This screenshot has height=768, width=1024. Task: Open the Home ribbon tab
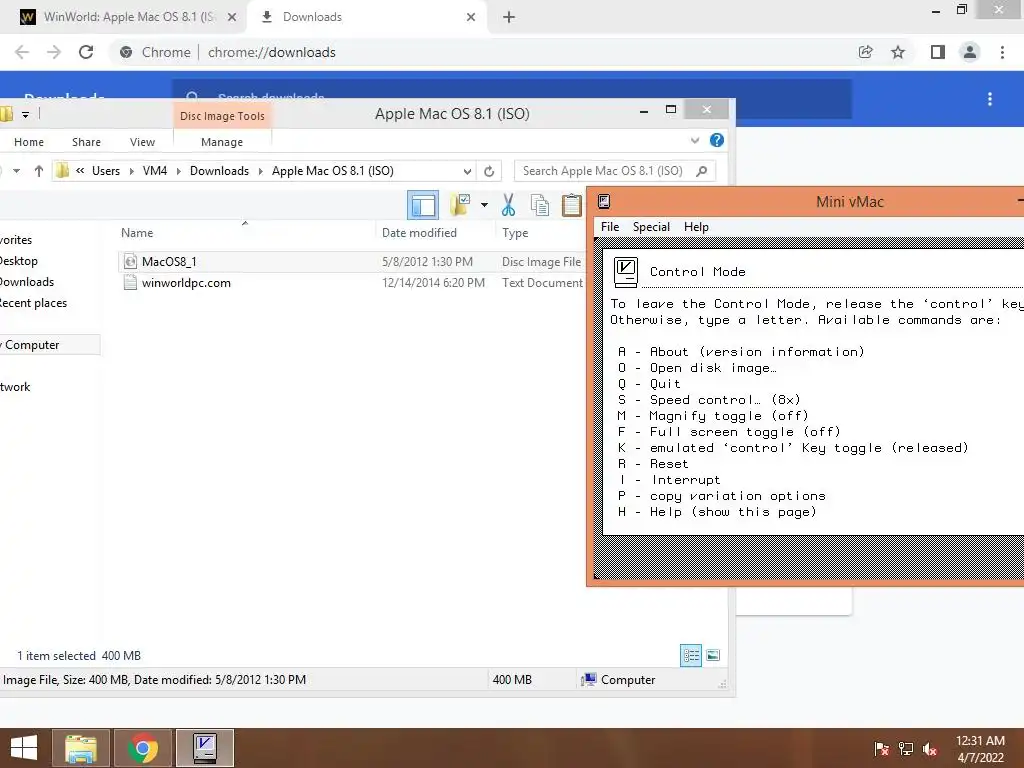coord(29,142)
